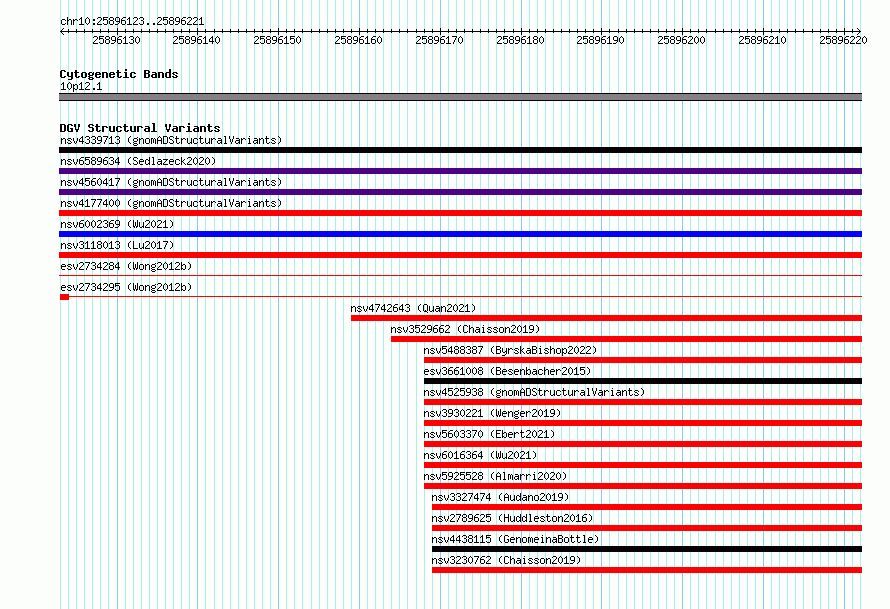Click the nsv4339713 (gnomADStructuralVariants) label
This screenshot has height=609, width=890.
click(171, 140)
